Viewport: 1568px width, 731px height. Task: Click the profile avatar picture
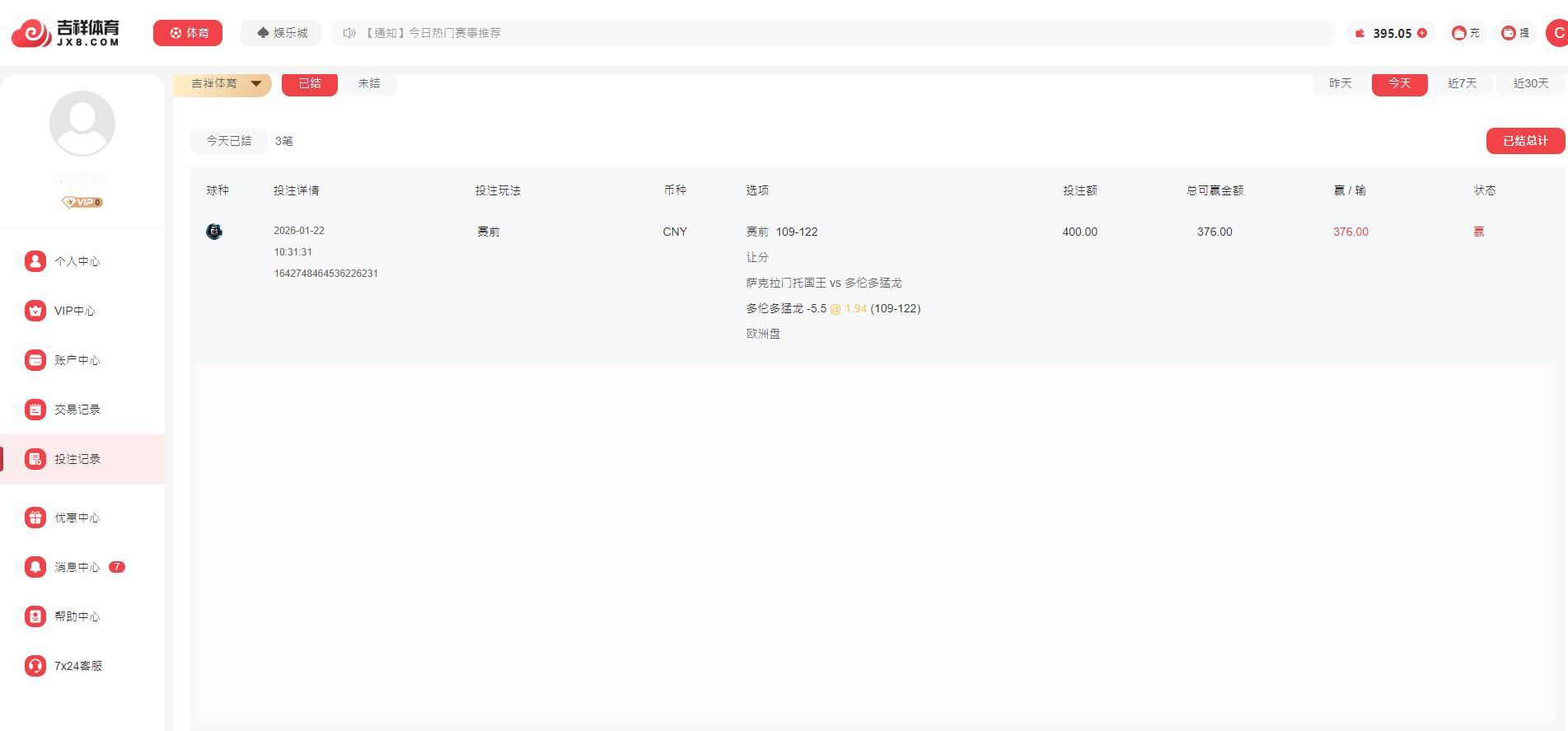coord(82,124)
